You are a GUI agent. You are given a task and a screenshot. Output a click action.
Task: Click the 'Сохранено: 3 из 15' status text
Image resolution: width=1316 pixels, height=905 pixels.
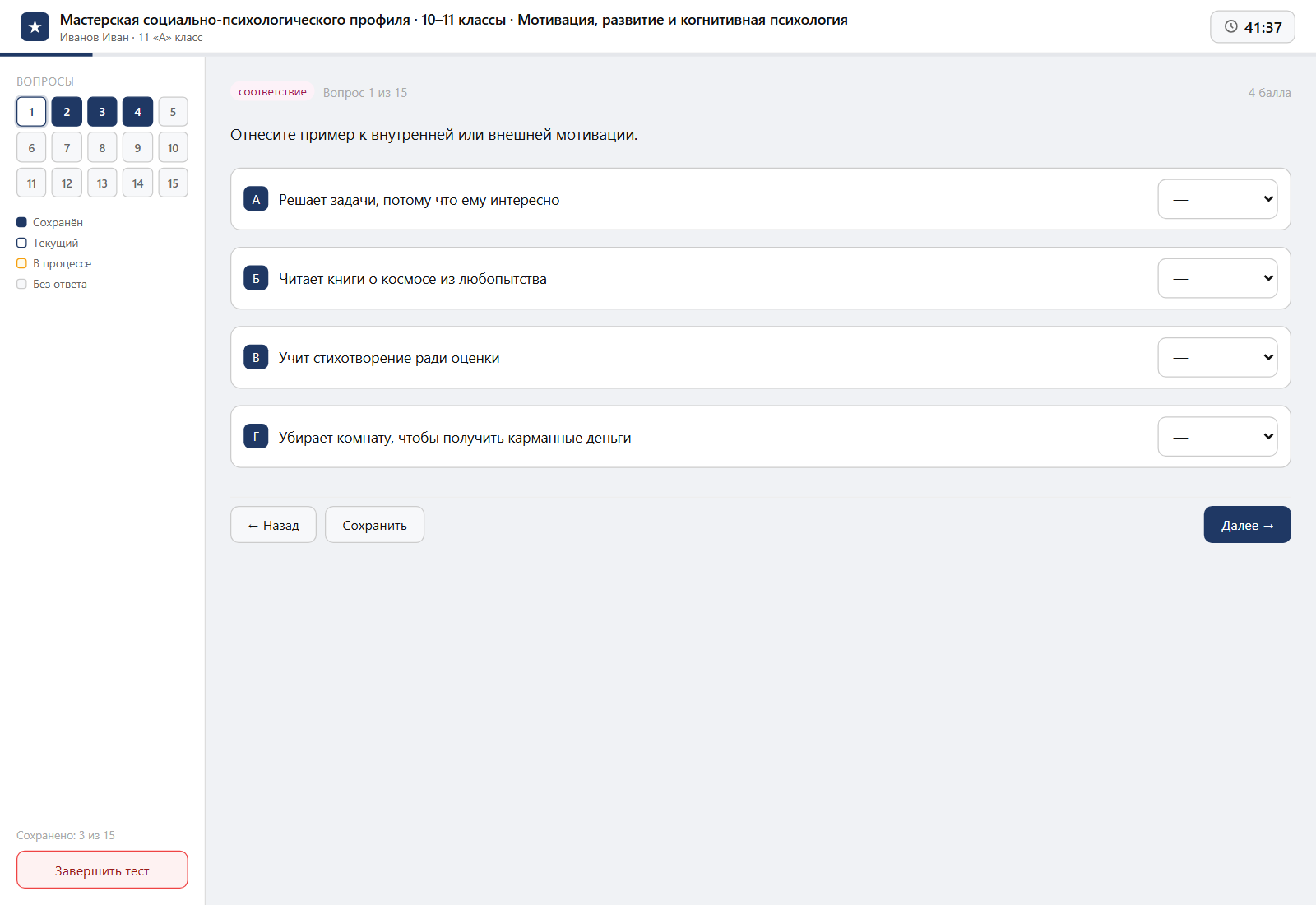[66, 835]
